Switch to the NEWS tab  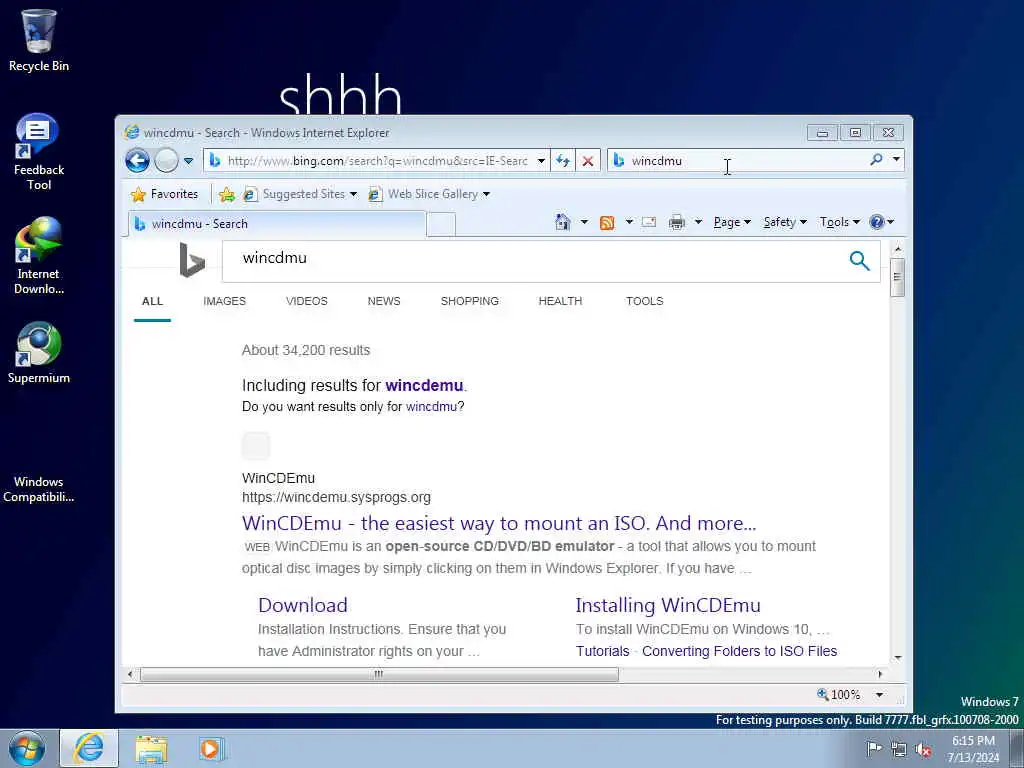(383, 301)
